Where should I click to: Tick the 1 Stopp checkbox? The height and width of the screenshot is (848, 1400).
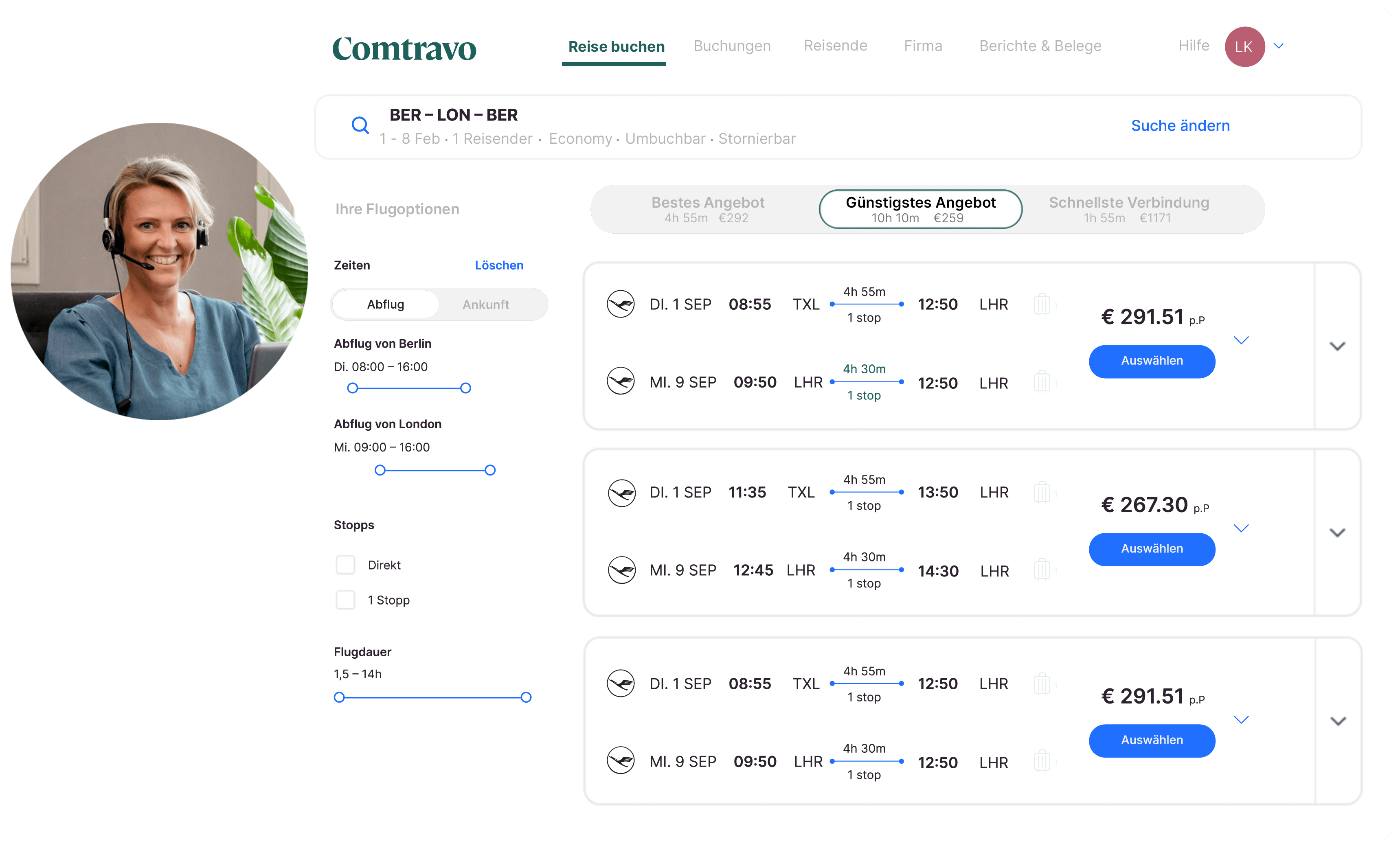coord(345,600)
